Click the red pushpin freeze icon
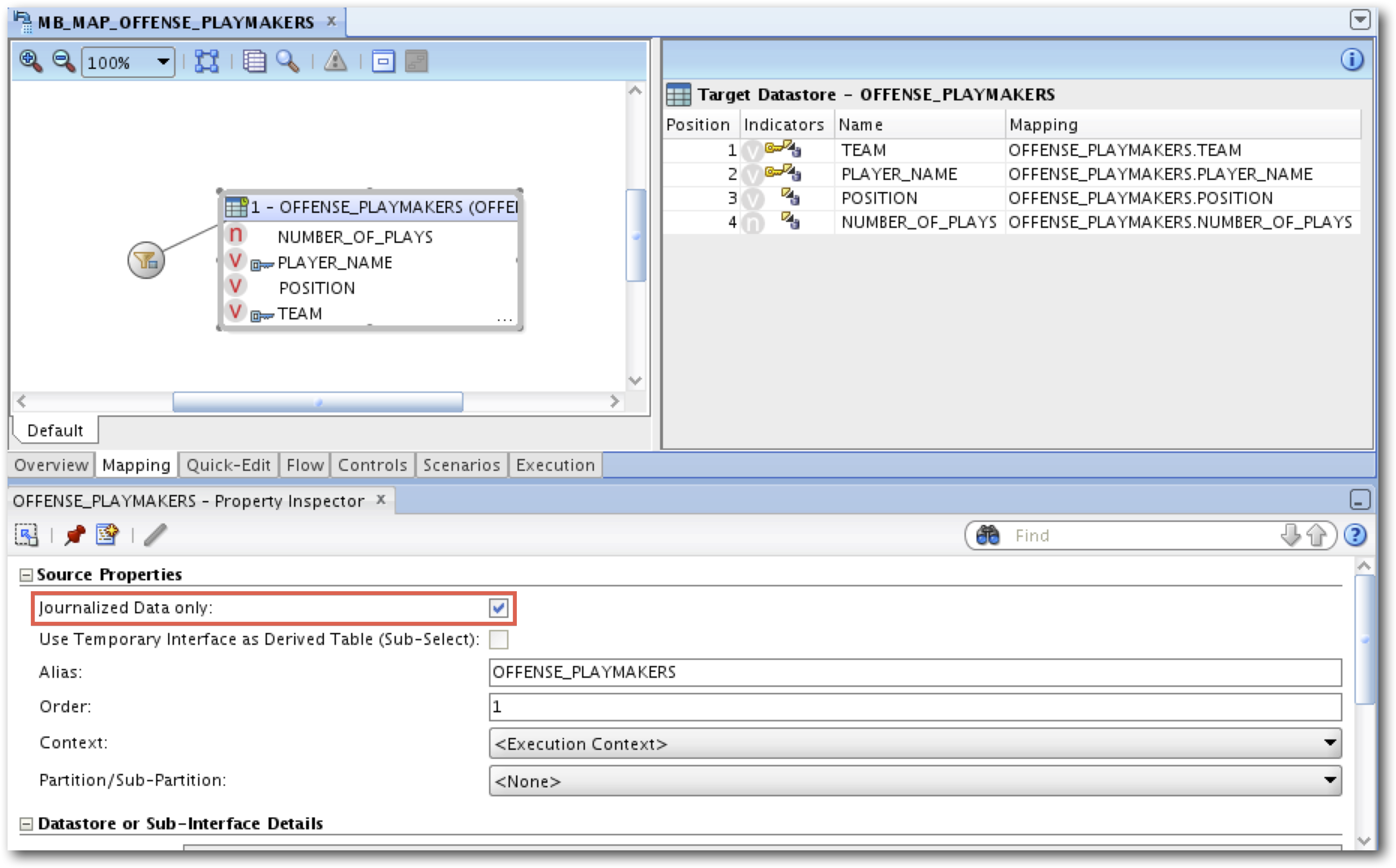Viewport: 1396px width, 868px height. pos(75,535)
